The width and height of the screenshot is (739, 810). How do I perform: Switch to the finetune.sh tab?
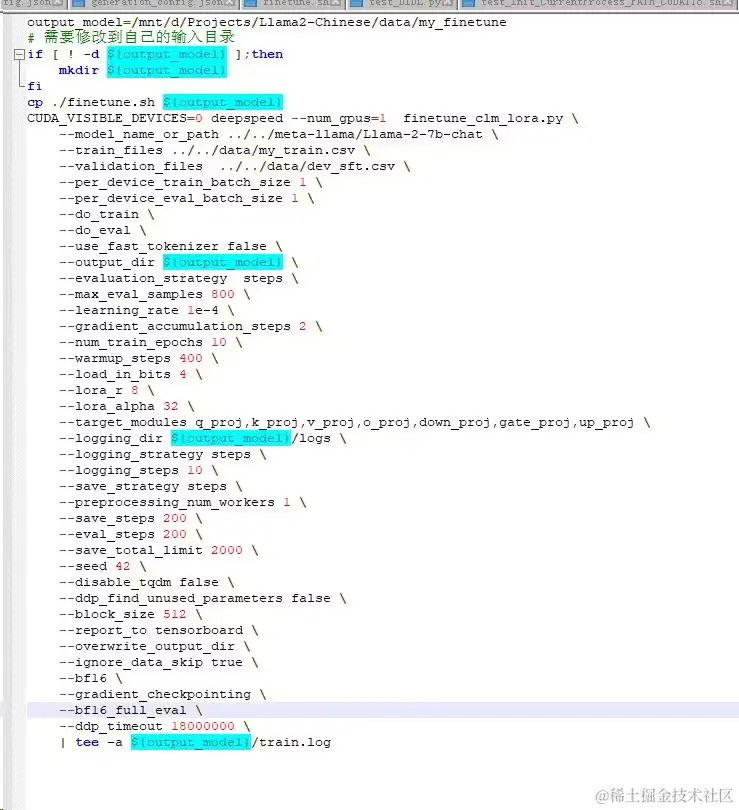[x=293, y=4]
